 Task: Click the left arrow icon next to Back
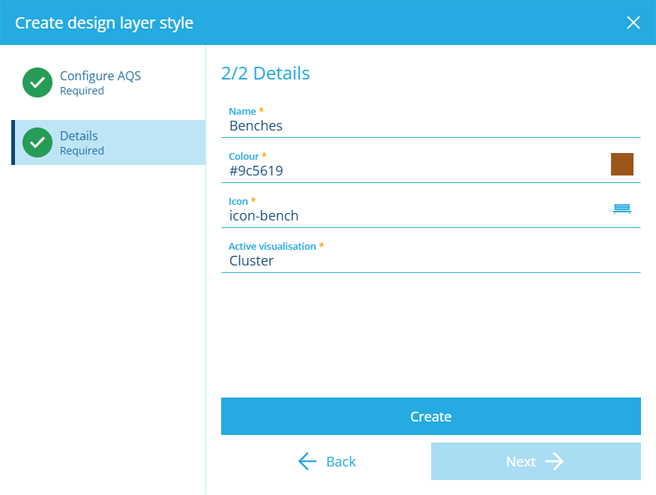tap(308, 461)
